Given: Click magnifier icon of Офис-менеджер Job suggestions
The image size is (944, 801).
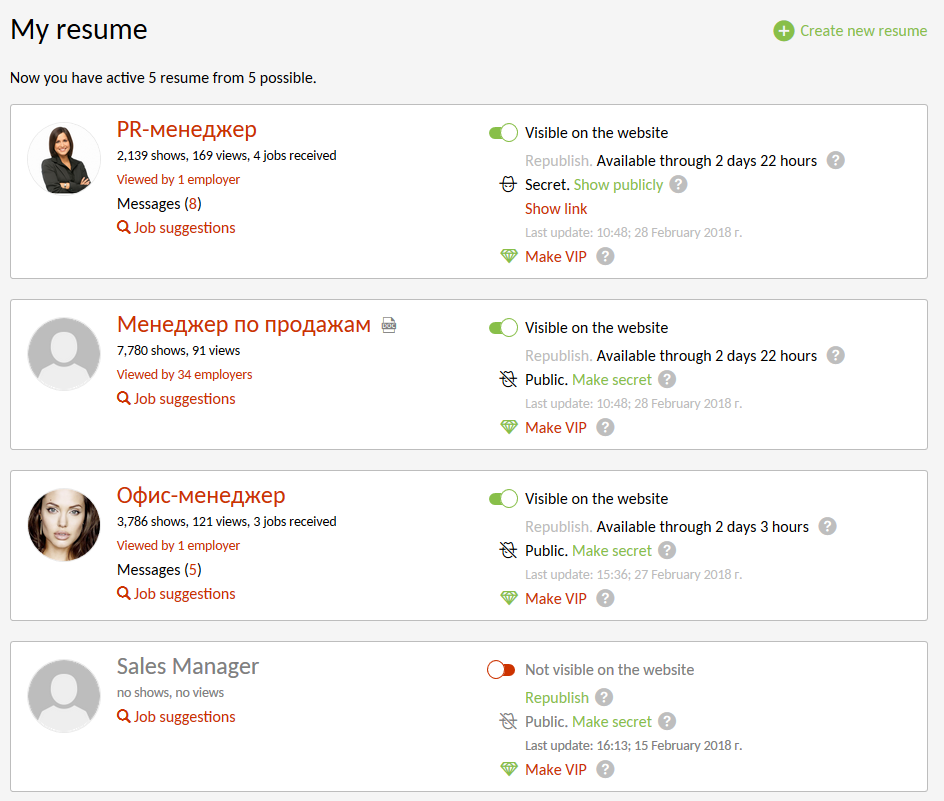Looking at the screenshot, I should 124,593.
